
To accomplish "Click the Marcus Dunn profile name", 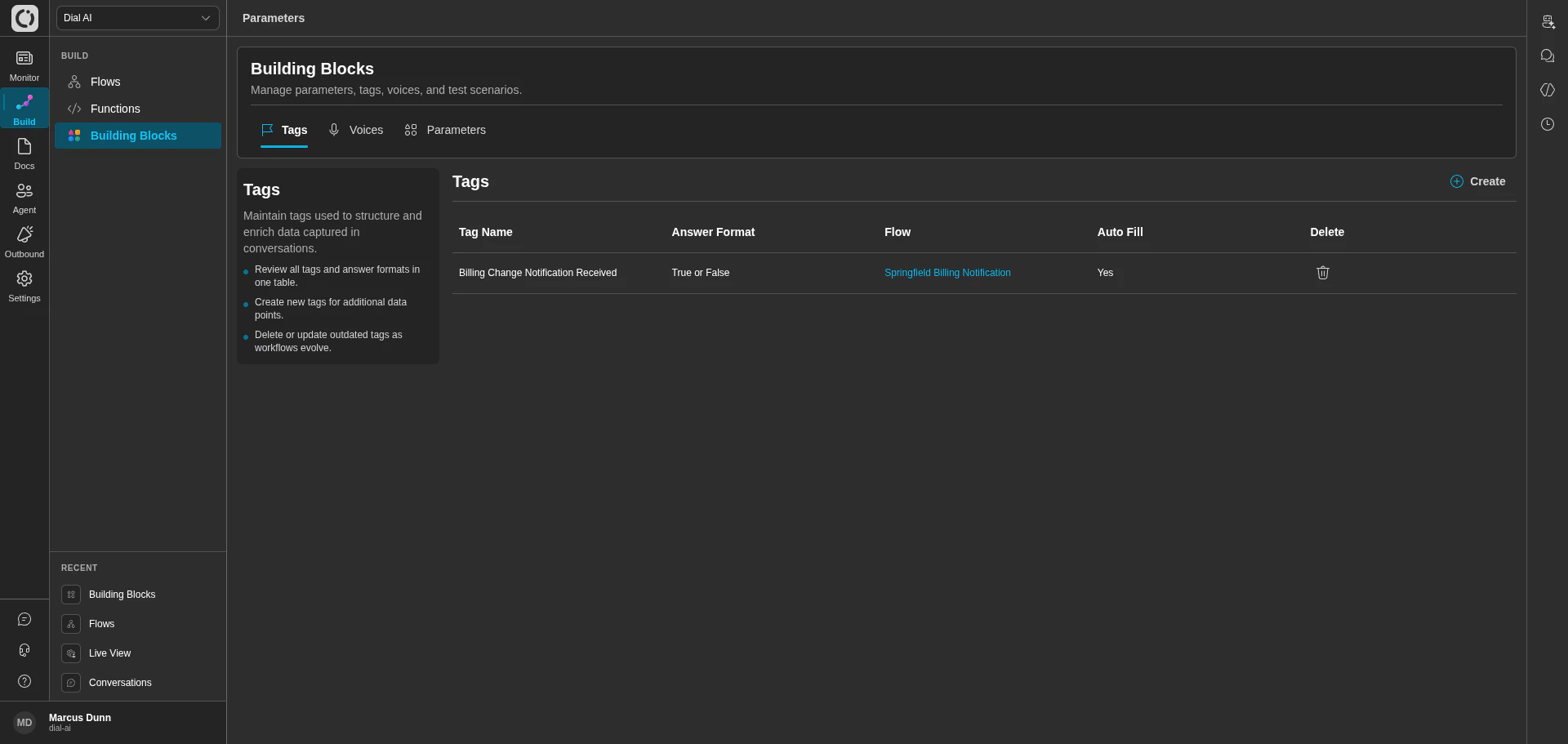I will (x=80, y=718).
